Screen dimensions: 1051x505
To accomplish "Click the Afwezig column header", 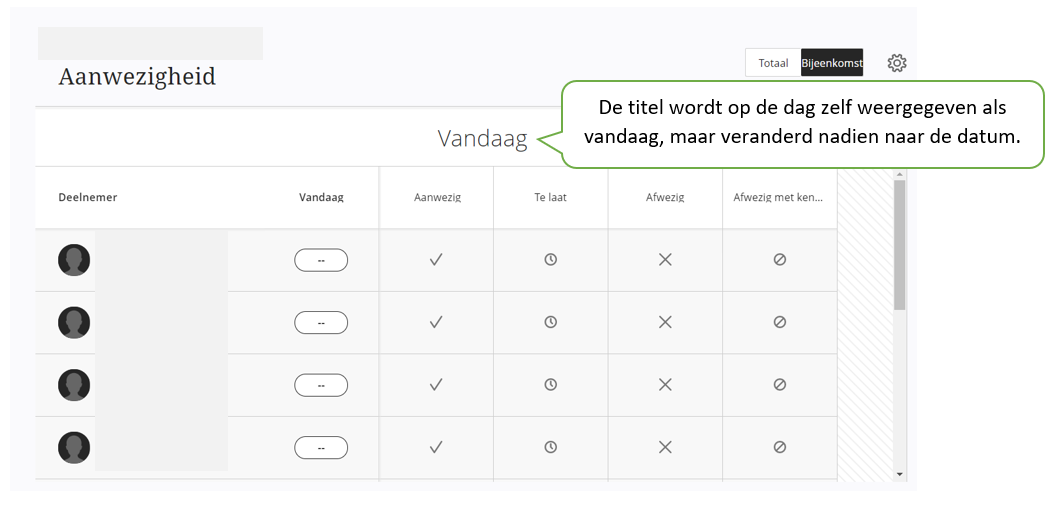I will [665, 198].
